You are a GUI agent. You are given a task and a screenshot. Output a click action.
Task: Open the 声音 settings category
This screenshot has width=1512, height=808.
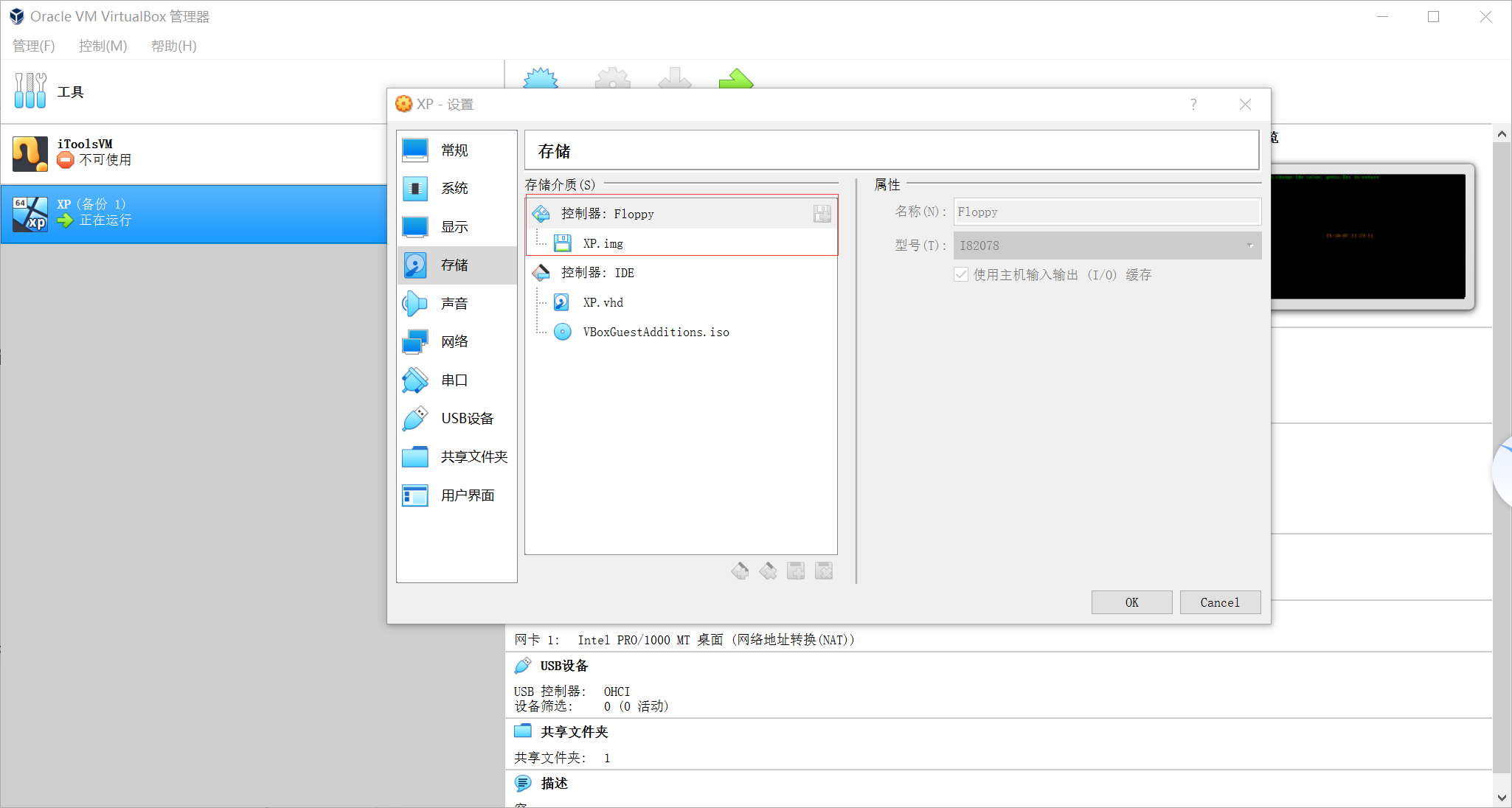[x=457, y=304]
